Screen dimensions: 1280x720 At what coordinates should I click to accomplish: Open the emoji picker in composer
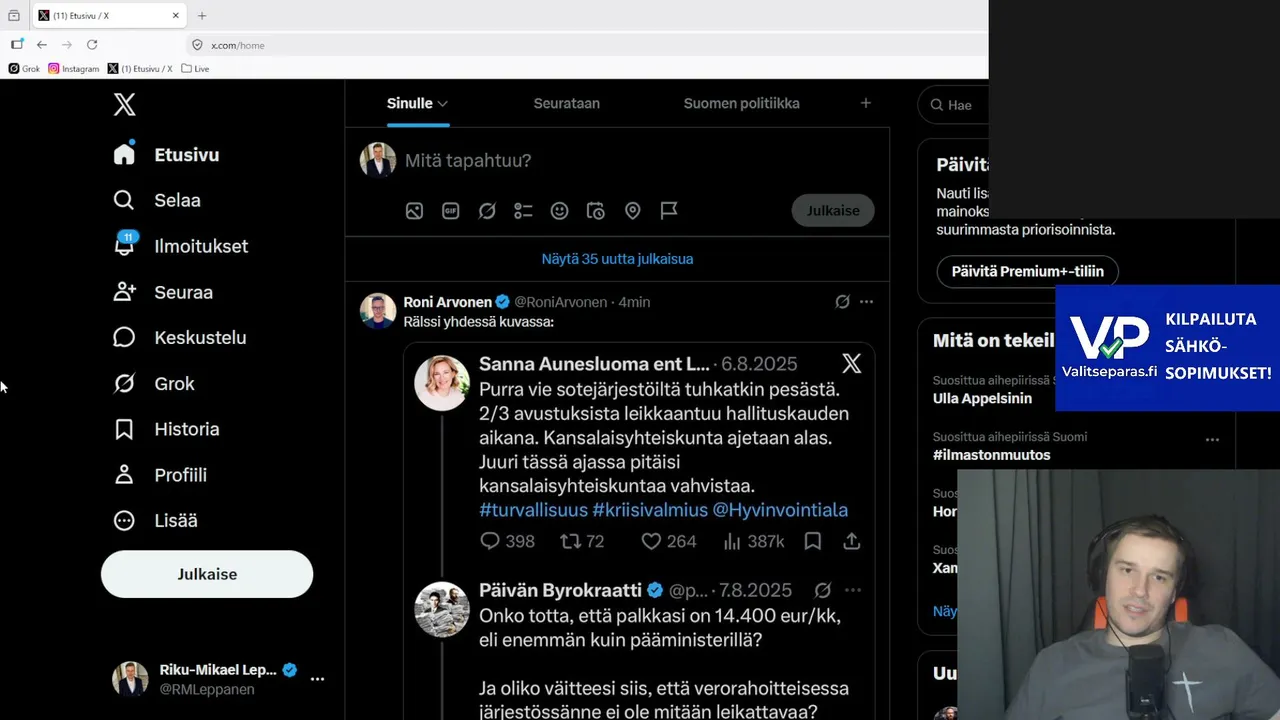[x=560, y=211]
